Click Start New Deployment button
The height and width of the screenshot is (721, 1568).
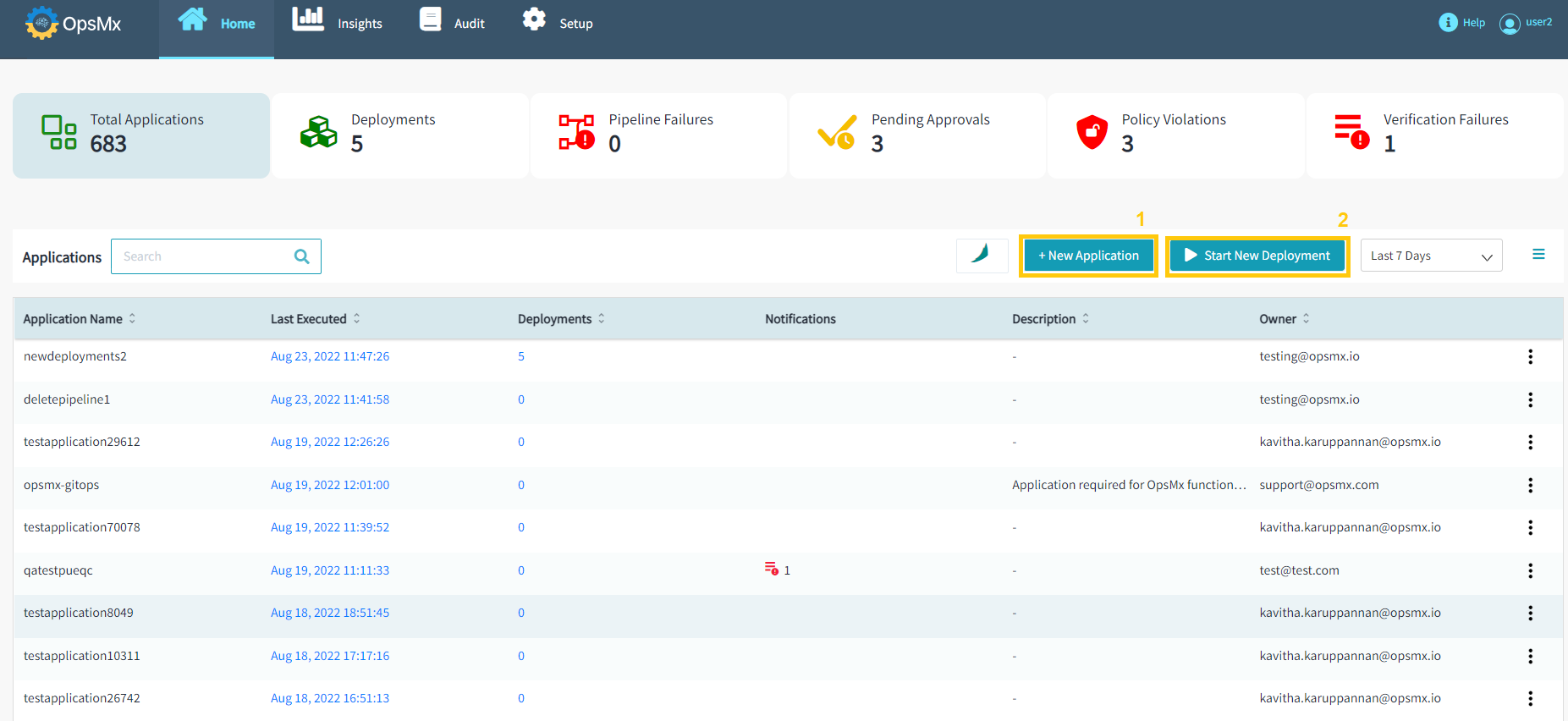tap(1257, 256)
